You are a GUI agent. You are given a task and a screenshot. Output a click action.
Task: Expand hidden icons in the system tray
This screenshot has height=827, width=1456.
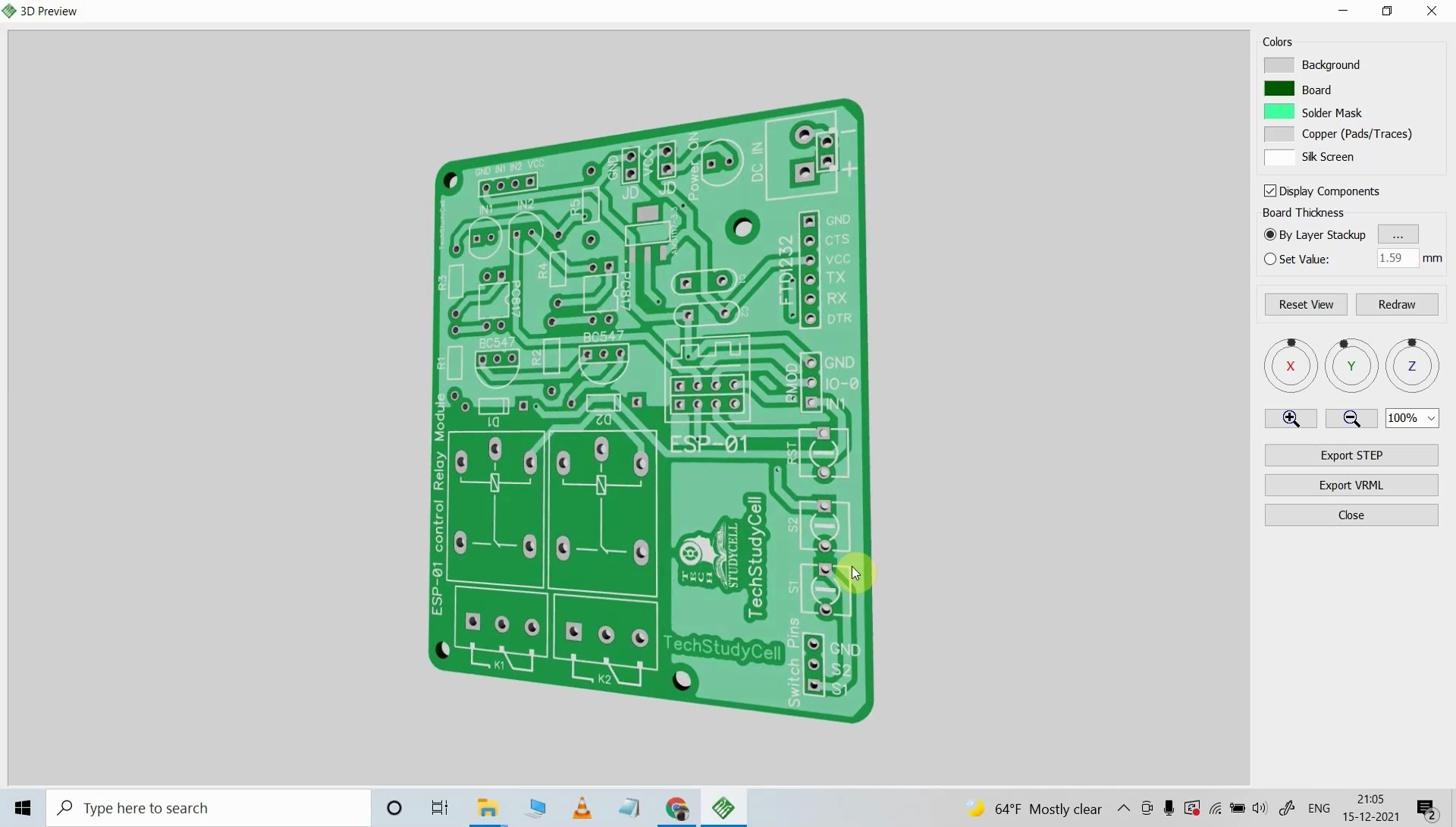pos(1125,808)
